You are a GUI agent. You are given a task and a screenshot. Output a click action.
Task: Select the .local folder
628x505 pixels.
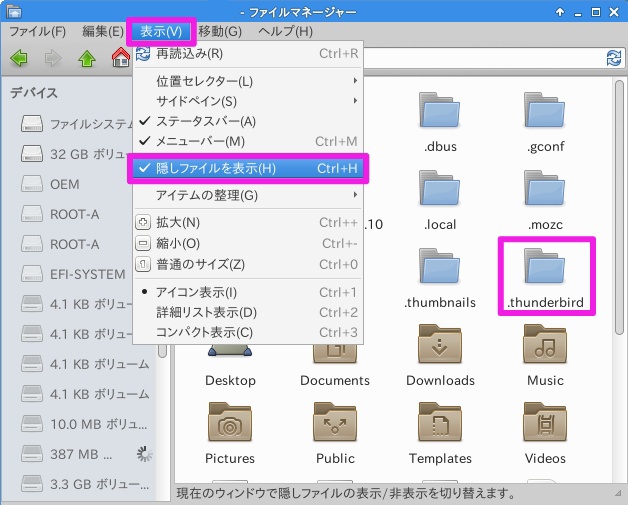point(440,201)
